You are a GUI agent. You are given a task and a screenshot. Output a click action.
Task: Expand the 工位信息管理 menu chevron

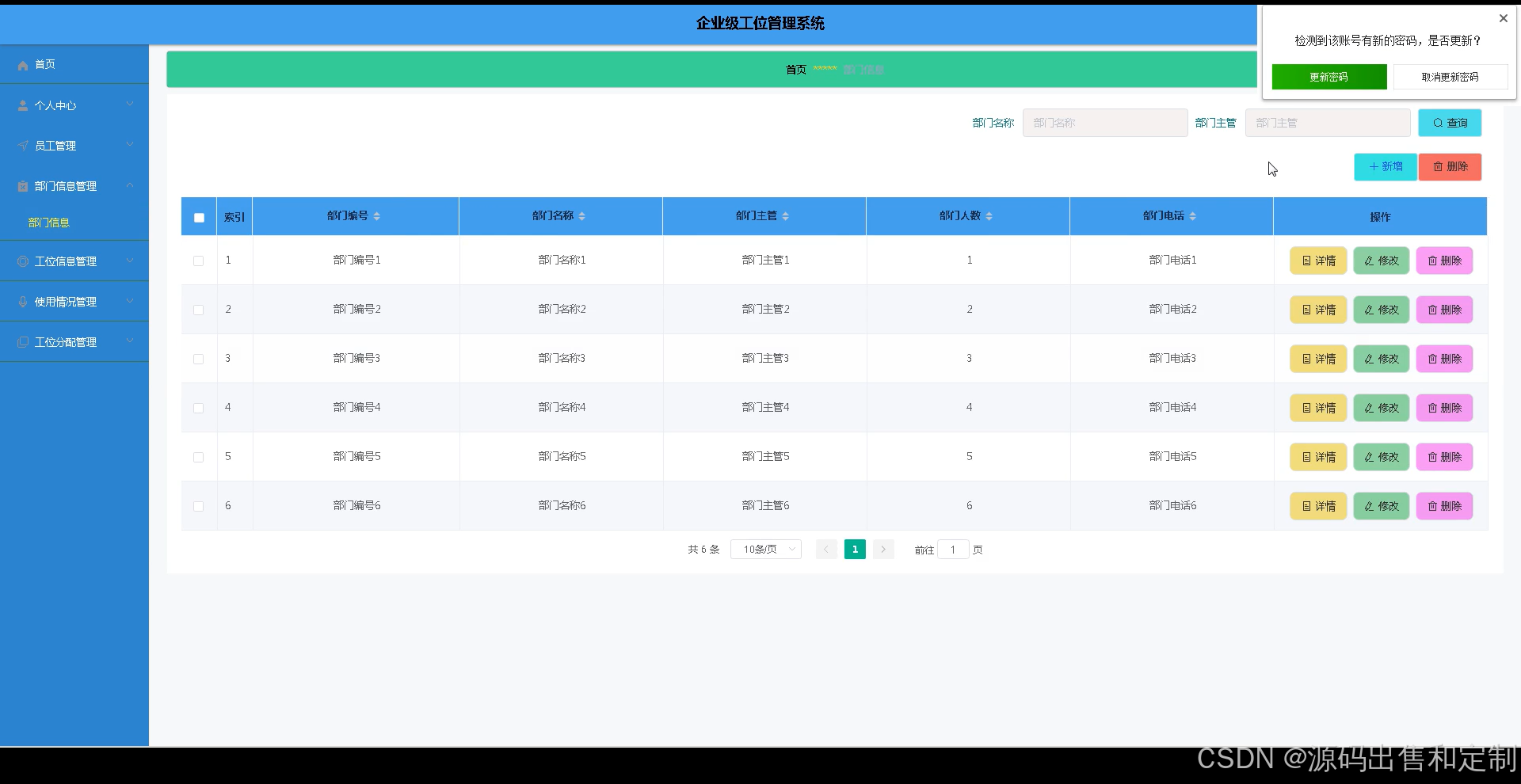[x=130, y=261]
